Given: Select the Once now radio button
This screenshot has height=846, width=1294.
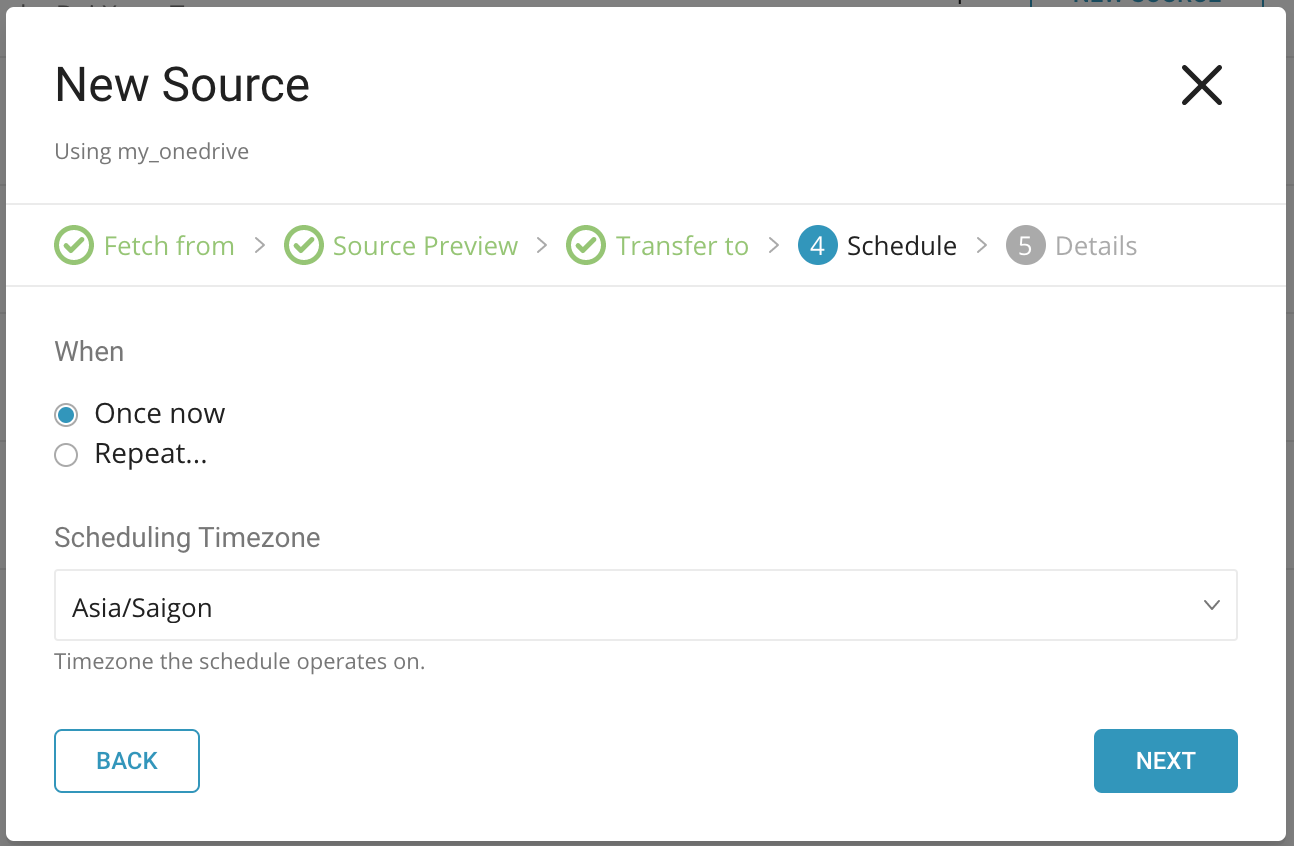Looking at the screenshot, I should pyautogui.click(x=66, y=414).
